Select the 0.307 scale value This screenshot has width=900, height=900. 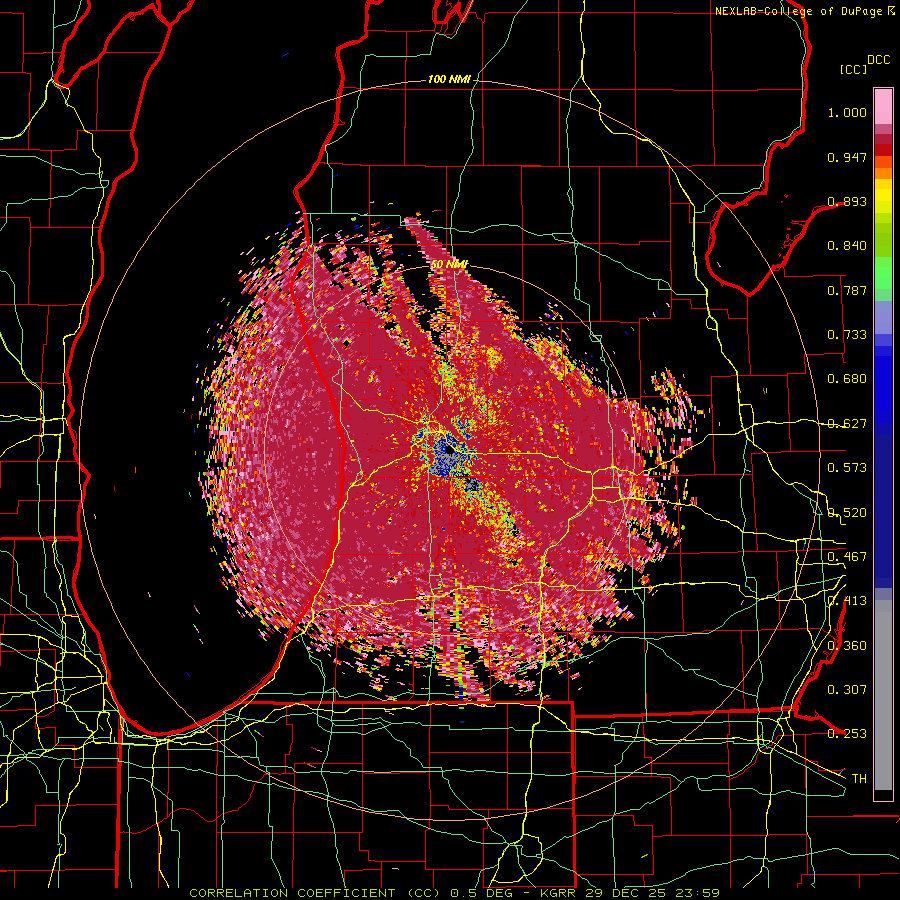[847, 690]
